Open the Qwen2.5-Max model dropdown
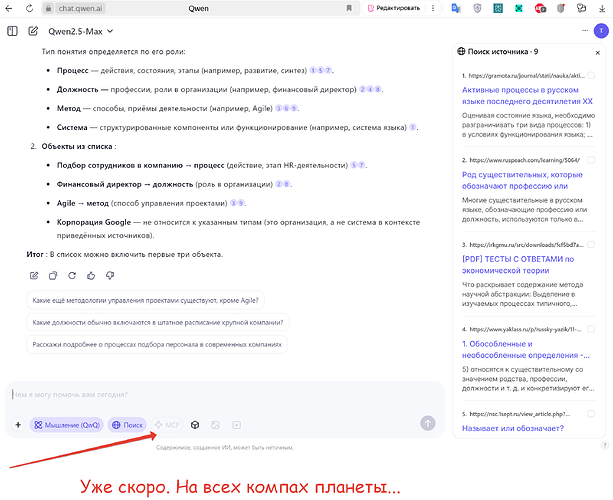Image resolution: width=613 pixels, height=500 pixels. (81, 31)
